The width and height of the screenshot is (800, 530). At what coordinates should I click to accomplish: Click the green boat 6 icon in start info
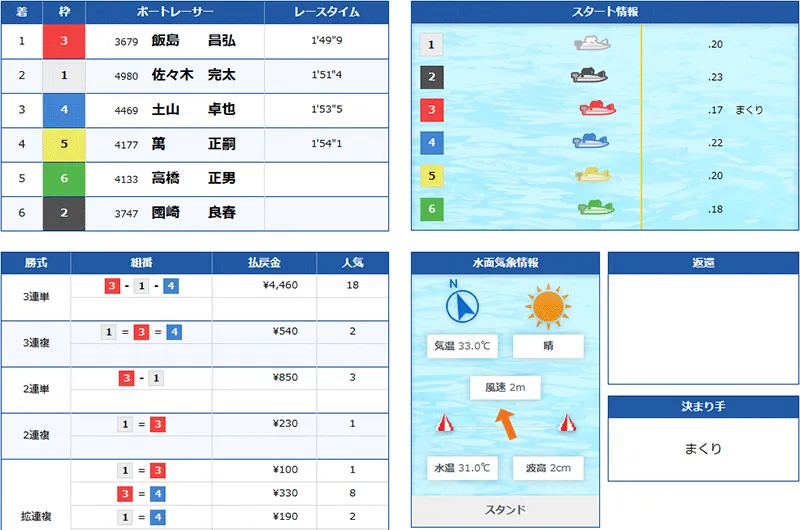click(x=596, y=207)
